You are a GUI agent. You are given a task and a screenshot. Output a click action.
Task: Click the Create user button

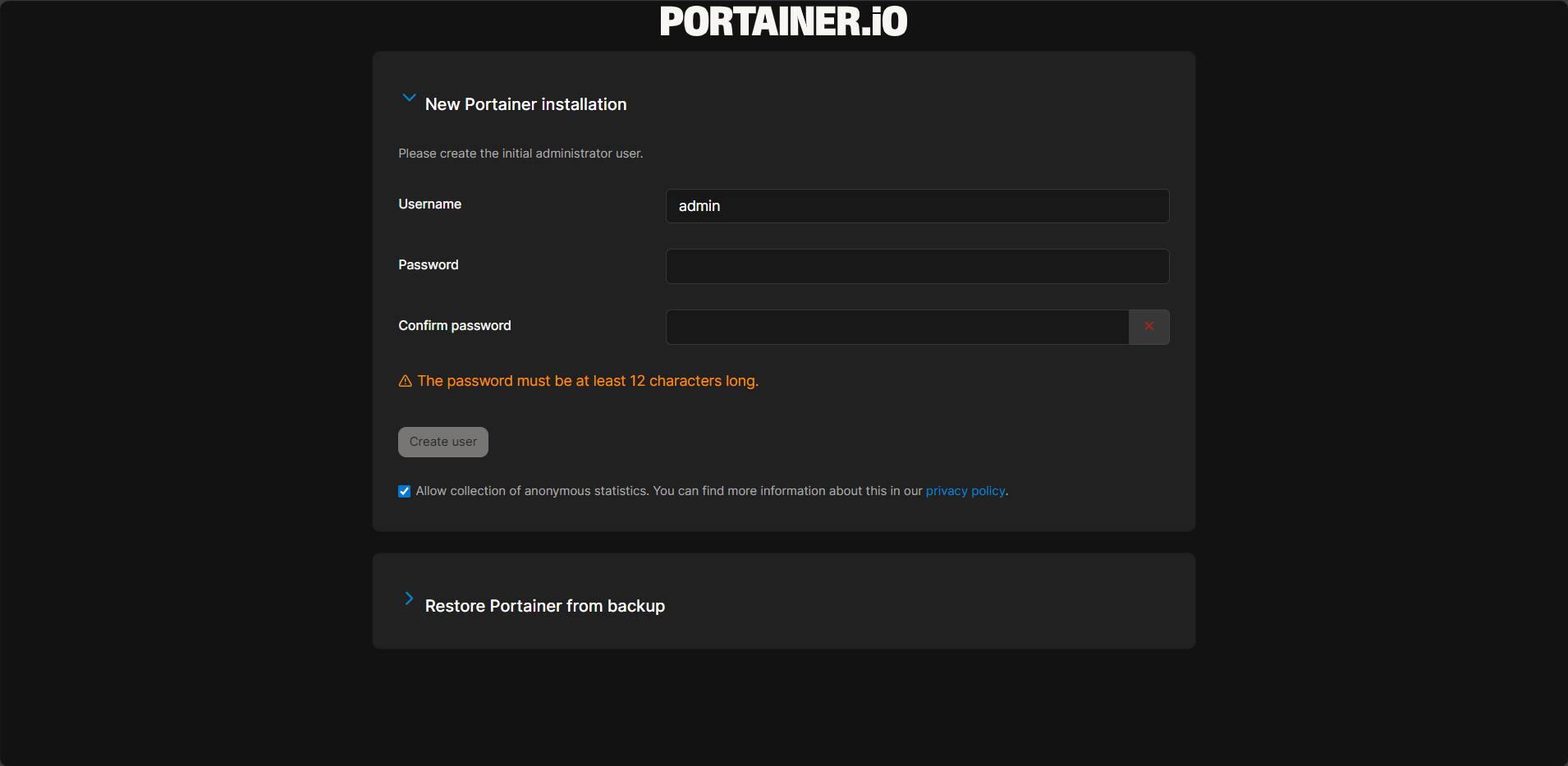pos(443,442)
